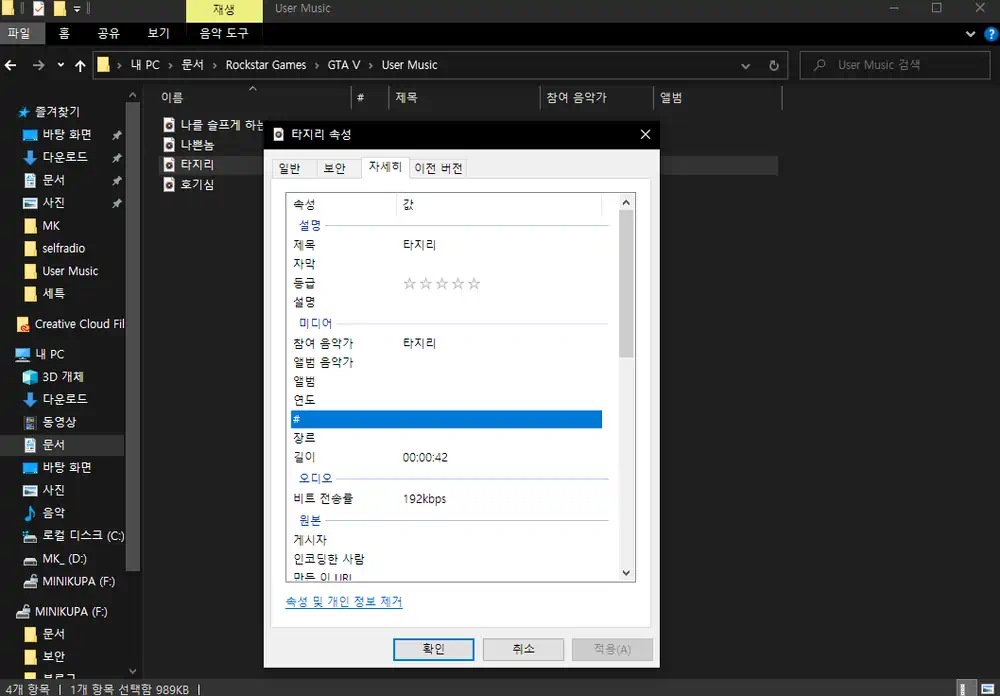
Task: Open the 음악 도구 ribbon tab
Action: (x=224, y=33)
